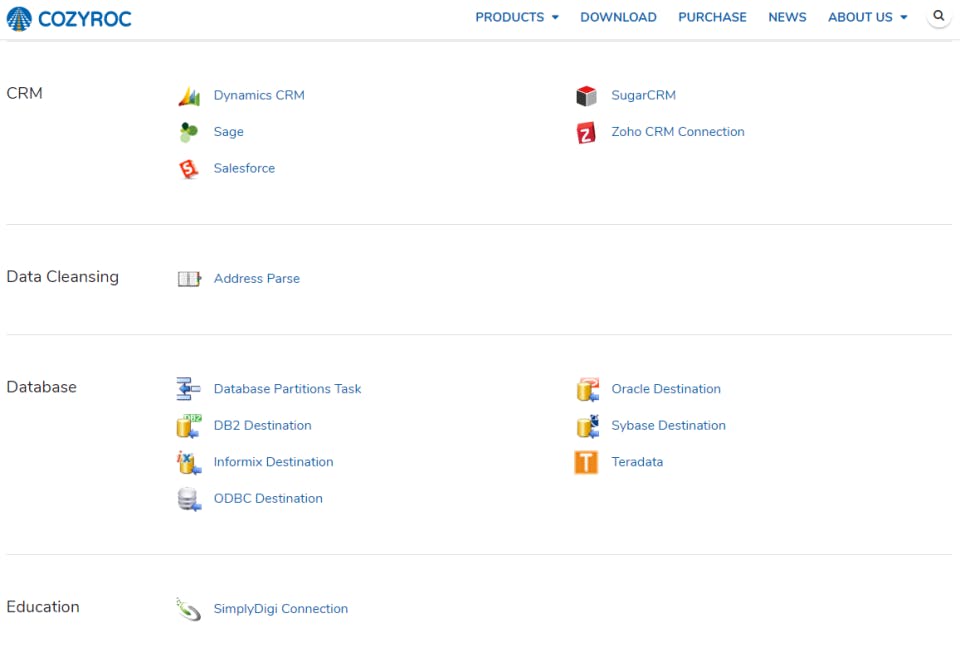Click the Database Partitions Task icon

pos(189,389)
